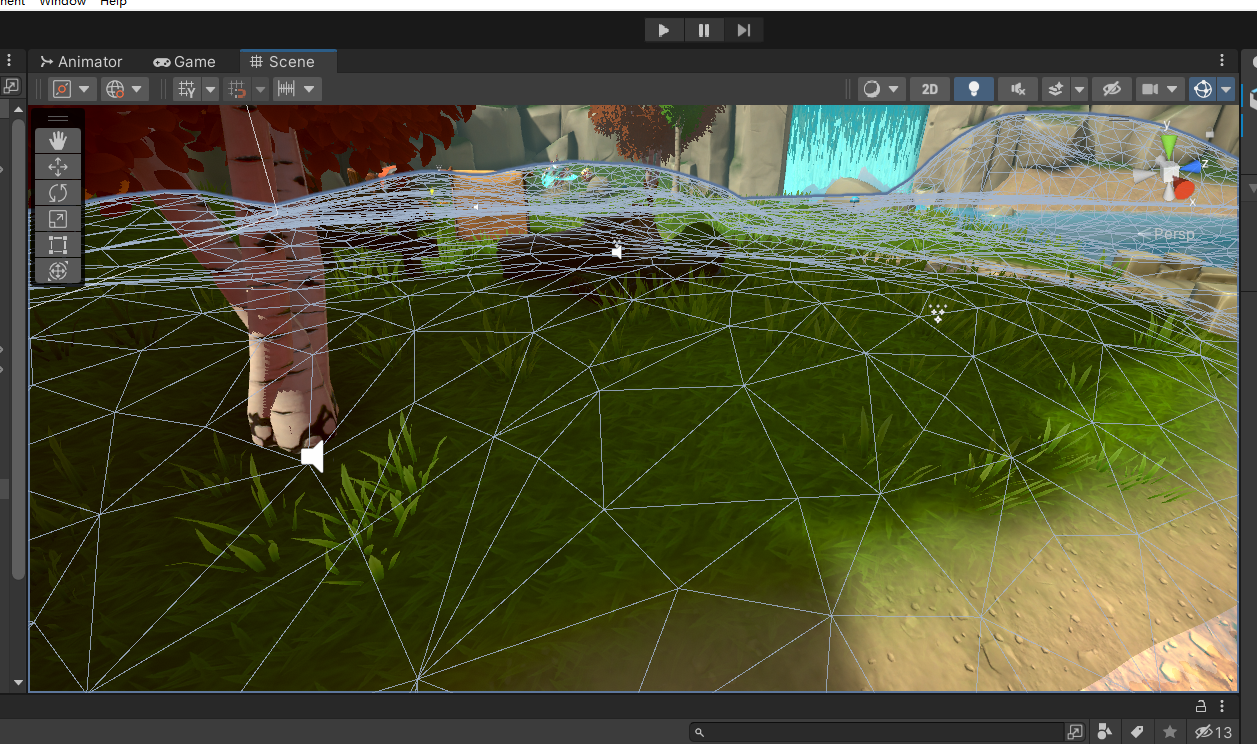Toggle scene audio mute button

[x=1018, y=89]
